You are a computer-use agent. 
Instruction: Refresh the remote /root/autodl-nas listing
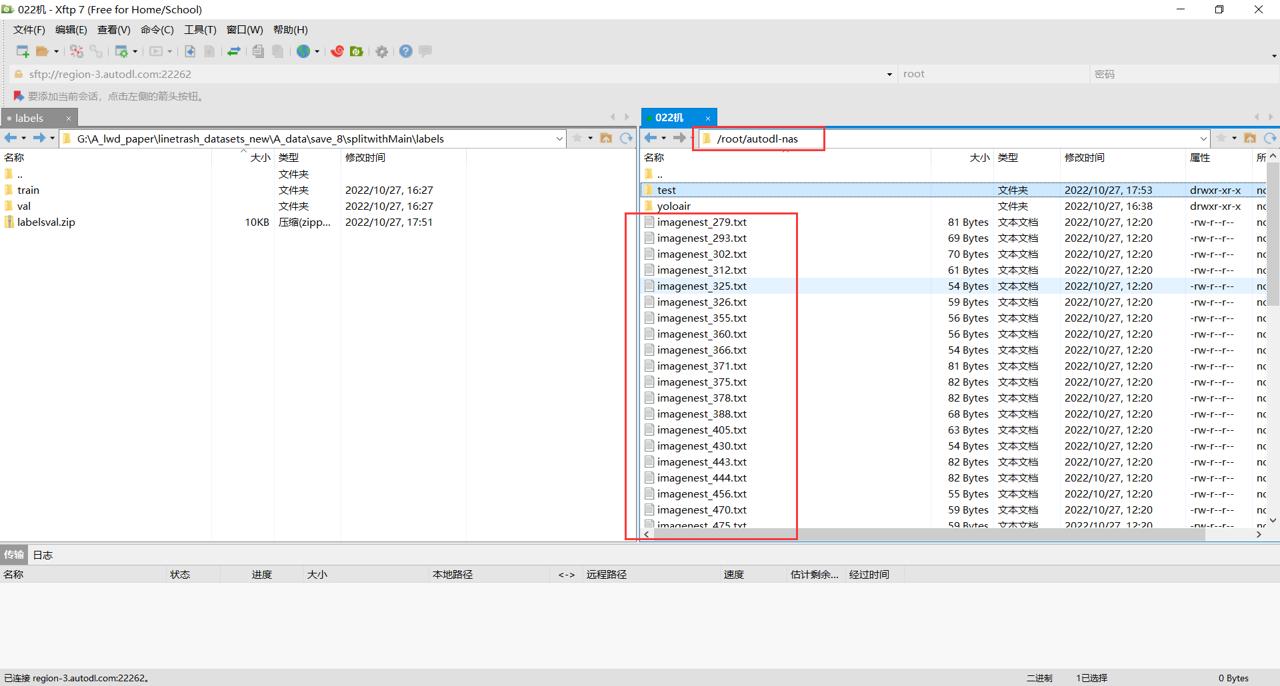(1270, 138)
